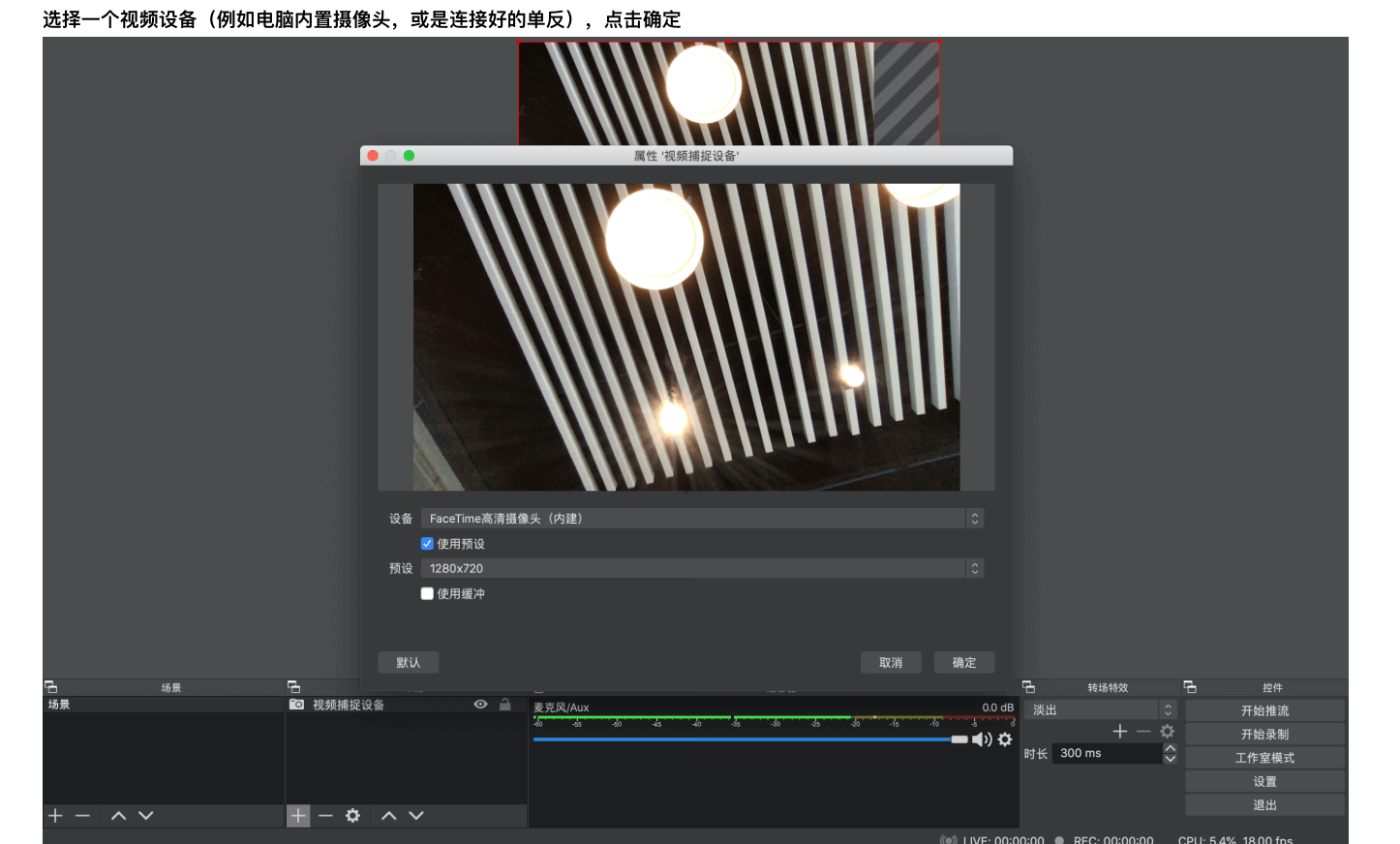
Task: Add a new scene with plus icon
Action: [55, 816]
